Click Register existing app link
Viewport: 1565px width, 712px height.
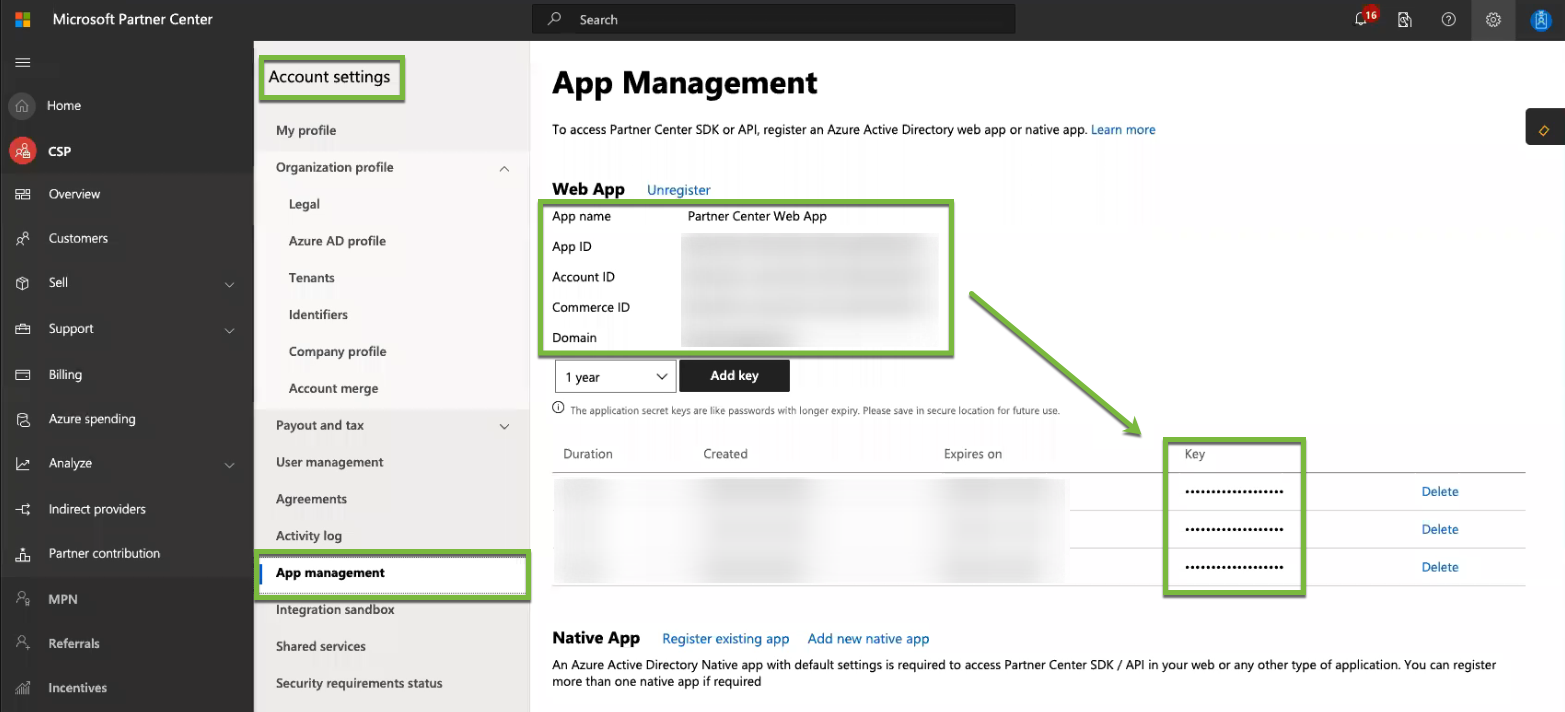[726, 639]
